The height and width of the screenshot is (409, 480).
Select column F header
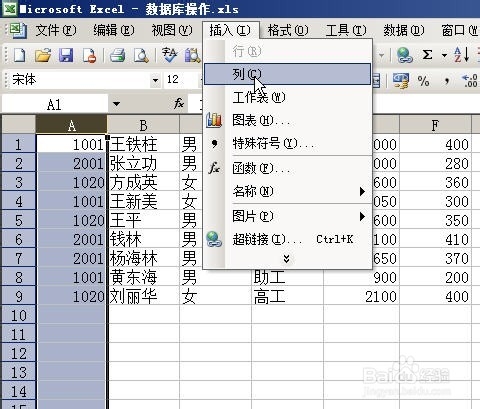[x=435, y=125]
